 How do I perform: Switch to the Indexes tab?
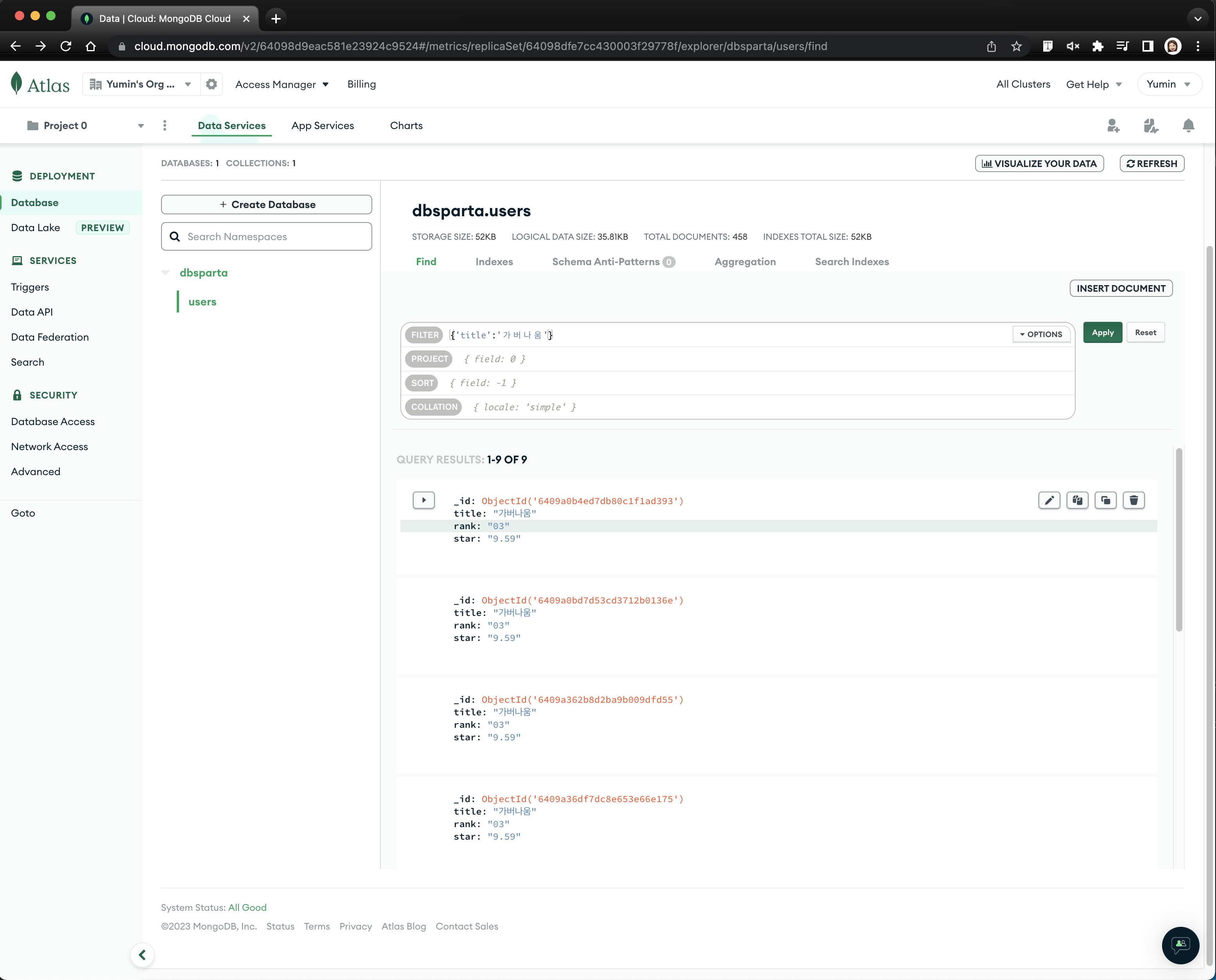pos(494,261)
